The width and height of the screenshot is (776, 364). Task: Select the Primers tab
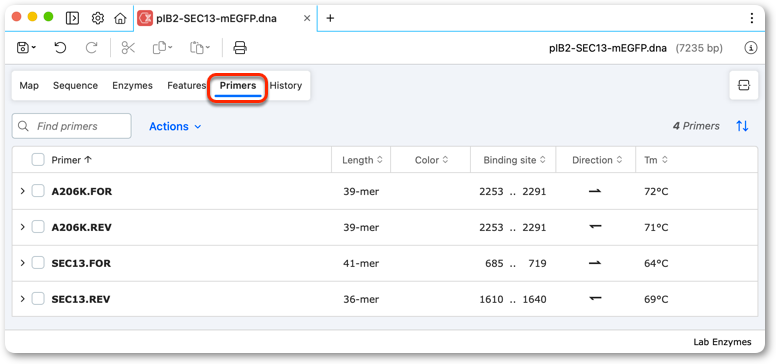238,86
